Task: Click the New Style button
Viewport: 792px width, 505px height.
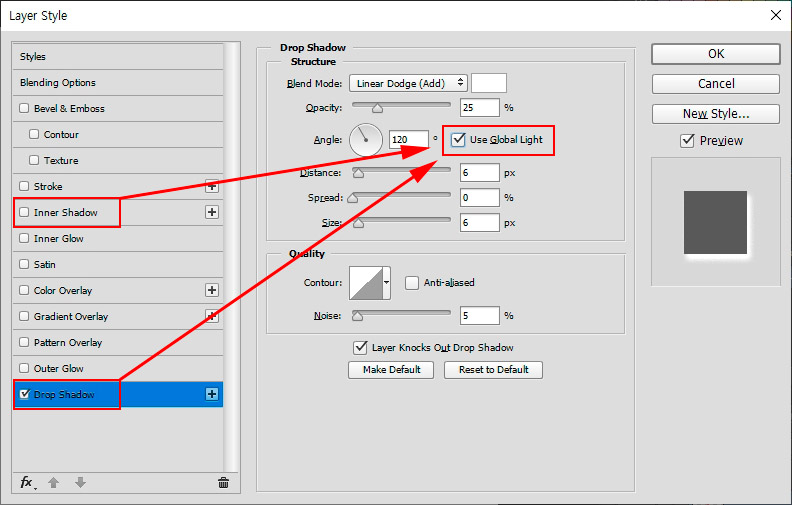Action: click(716, 114)
